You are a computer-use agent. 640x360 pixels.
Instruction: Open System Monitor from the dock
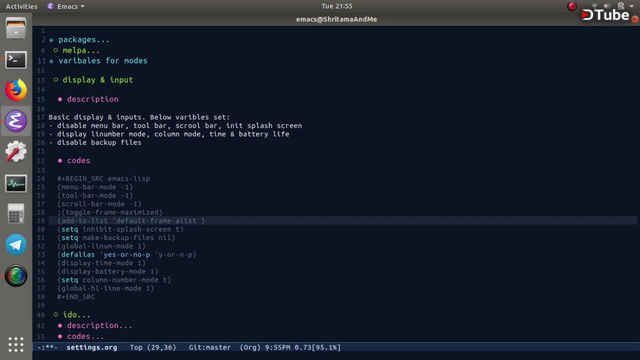(x=16, y=184)
